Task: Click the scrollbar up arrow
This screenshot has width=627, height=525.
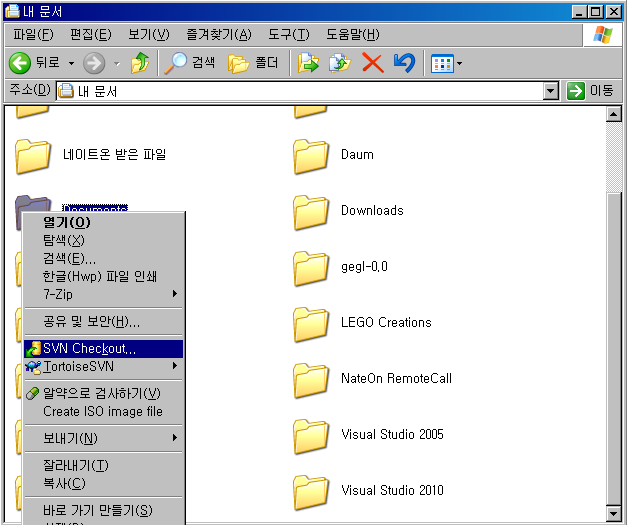Action: point(613,115)
